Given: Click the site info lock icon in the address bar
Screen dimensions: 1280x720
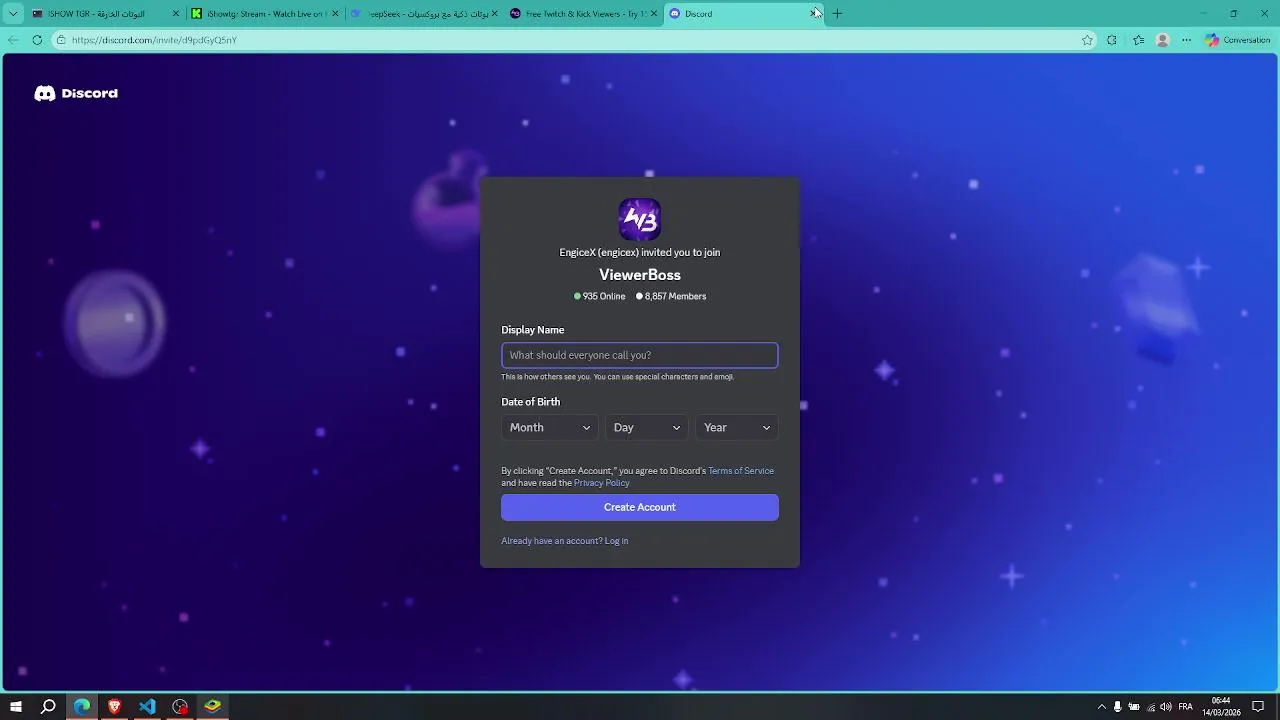Looking at the screenshot, I should (61, 40).
